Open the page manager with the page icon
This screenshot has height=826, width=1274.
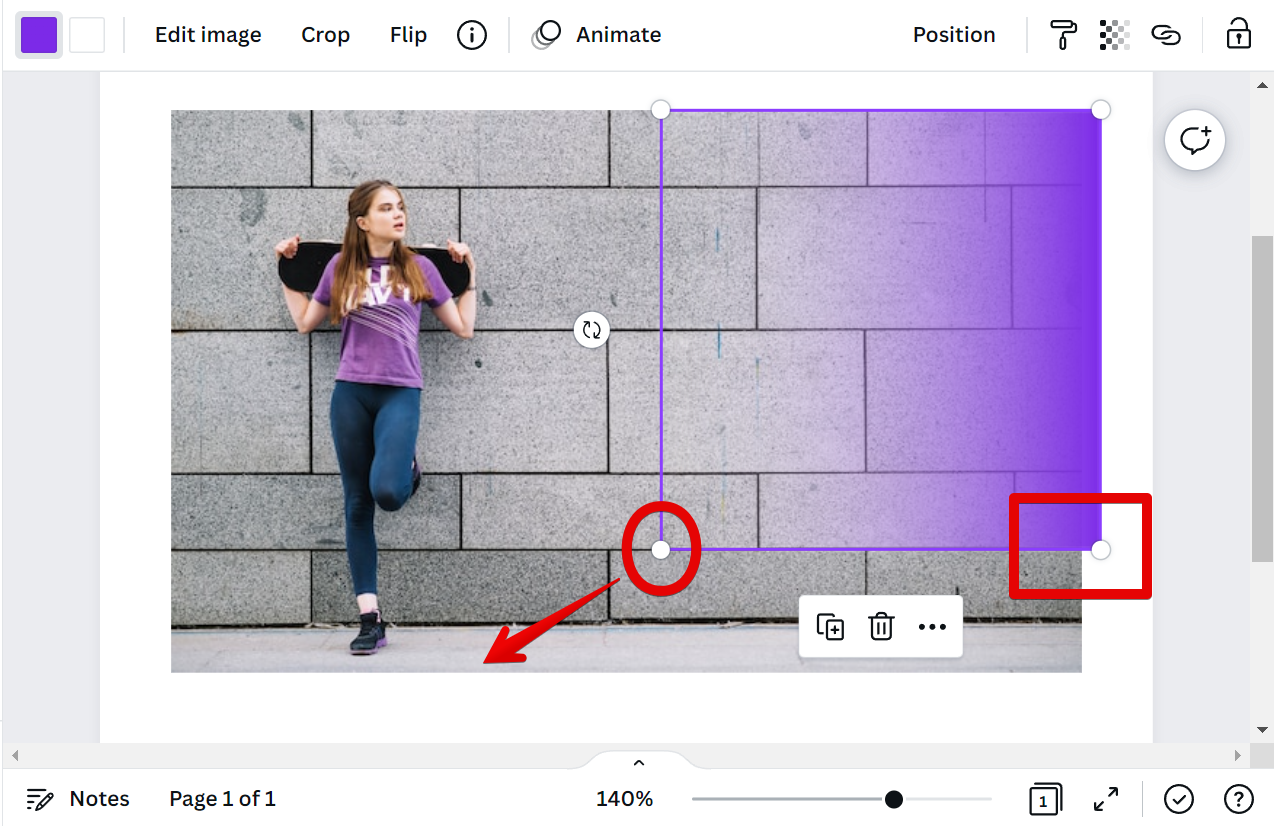1045,799
